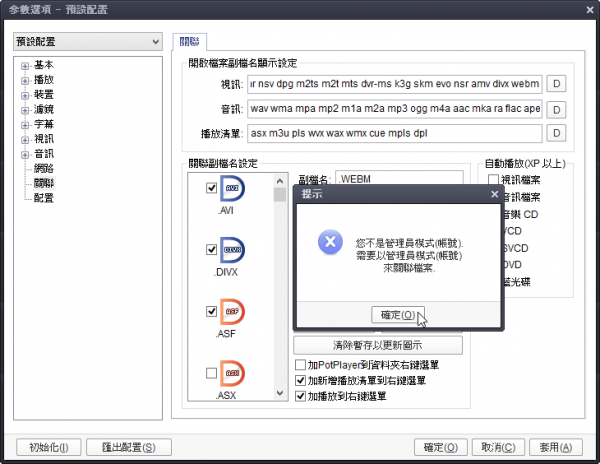Click the 視訊 extensions input field
Screen dimensions: 600x464
tap(395, 84)
